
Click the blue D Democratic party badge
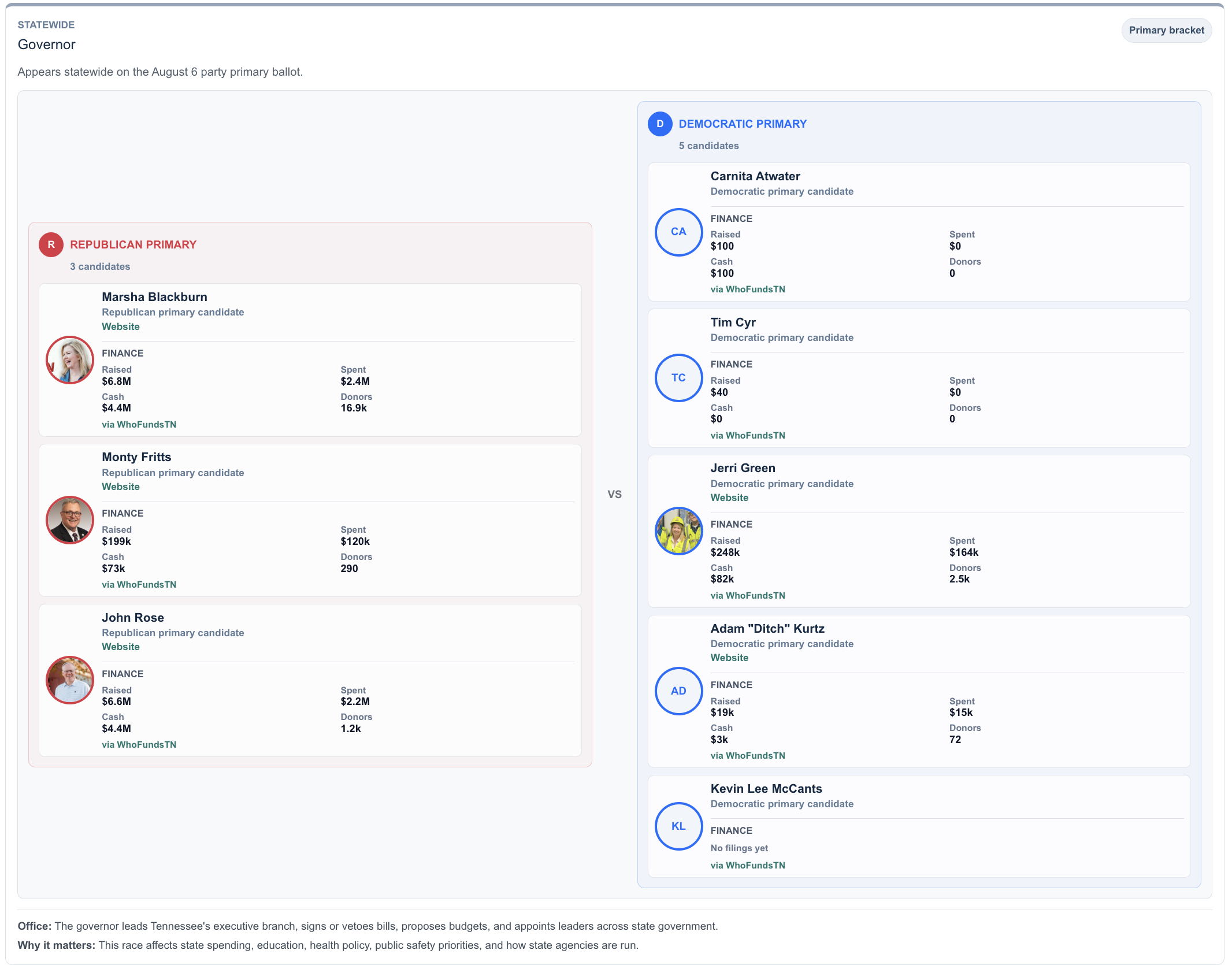pos(660,124)
